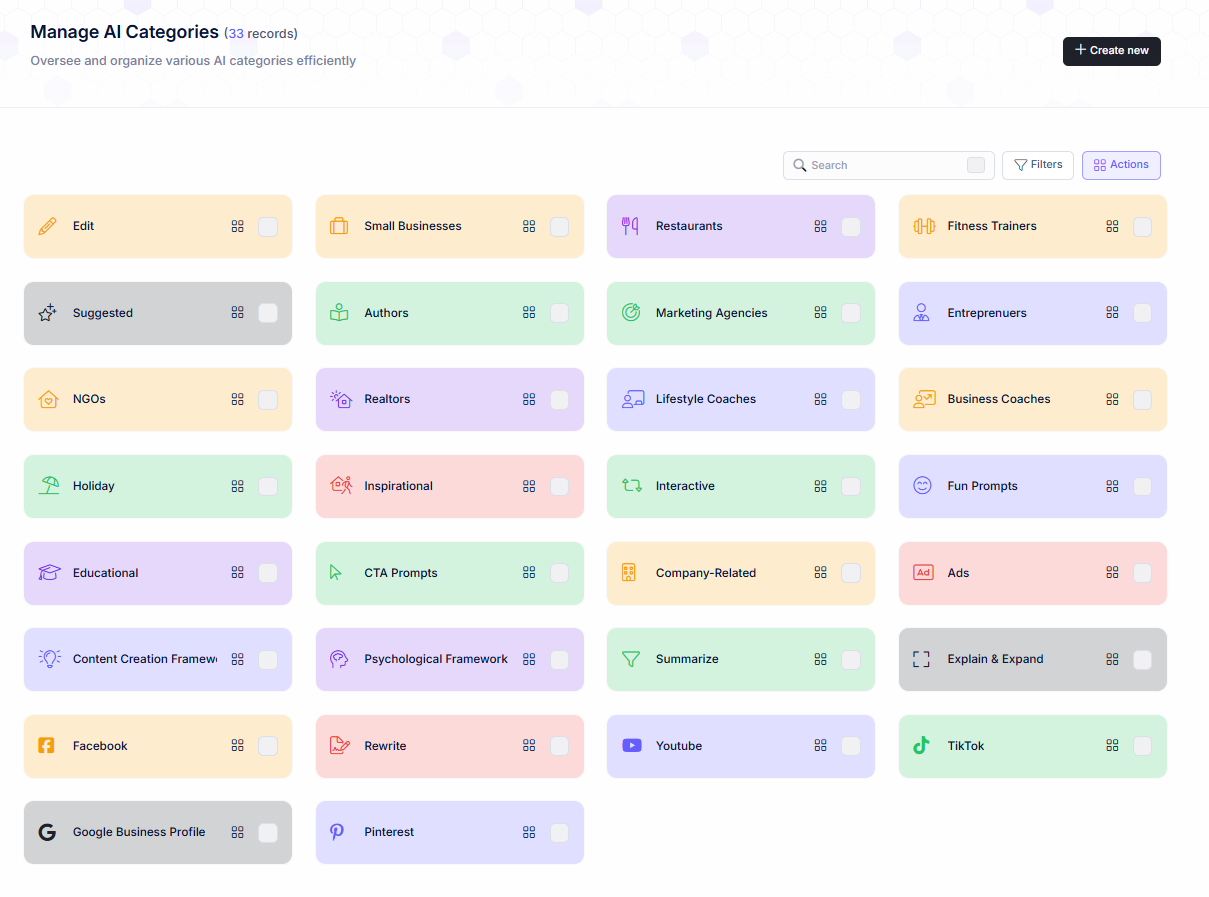
Task: Click the dumbbell icon for Fitness Trainers
Action: point(923,227)
